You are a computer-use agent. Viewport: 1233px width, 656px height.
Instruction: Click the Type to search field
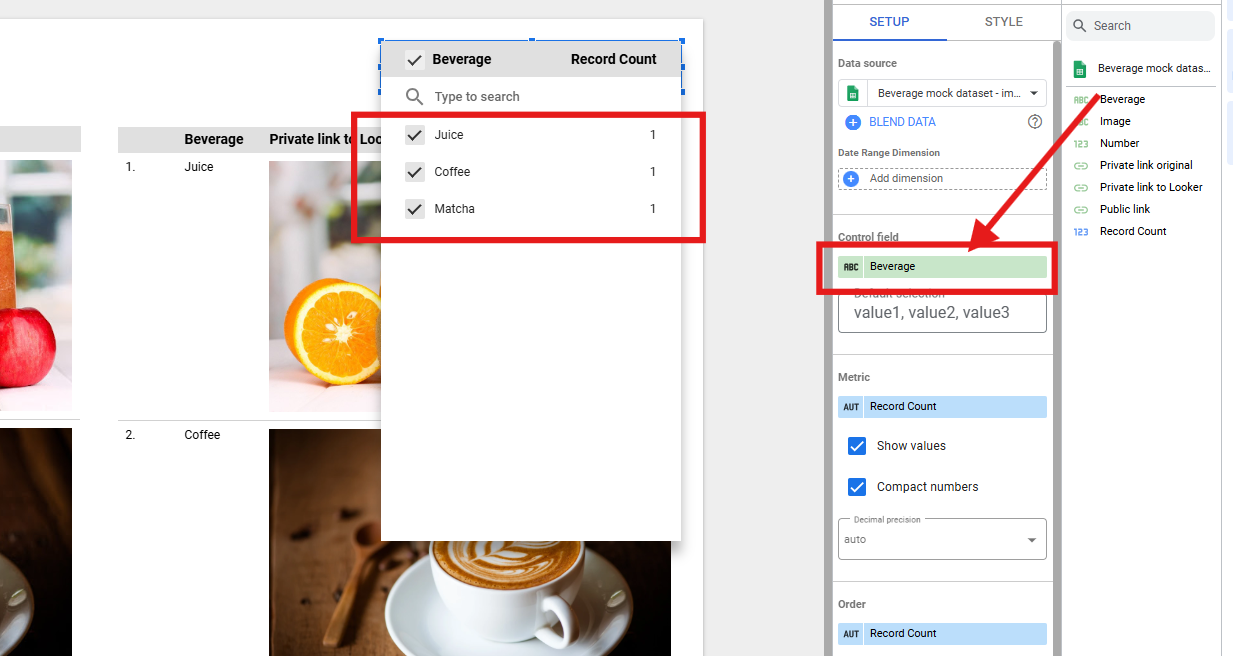click(x=540, y=97)
